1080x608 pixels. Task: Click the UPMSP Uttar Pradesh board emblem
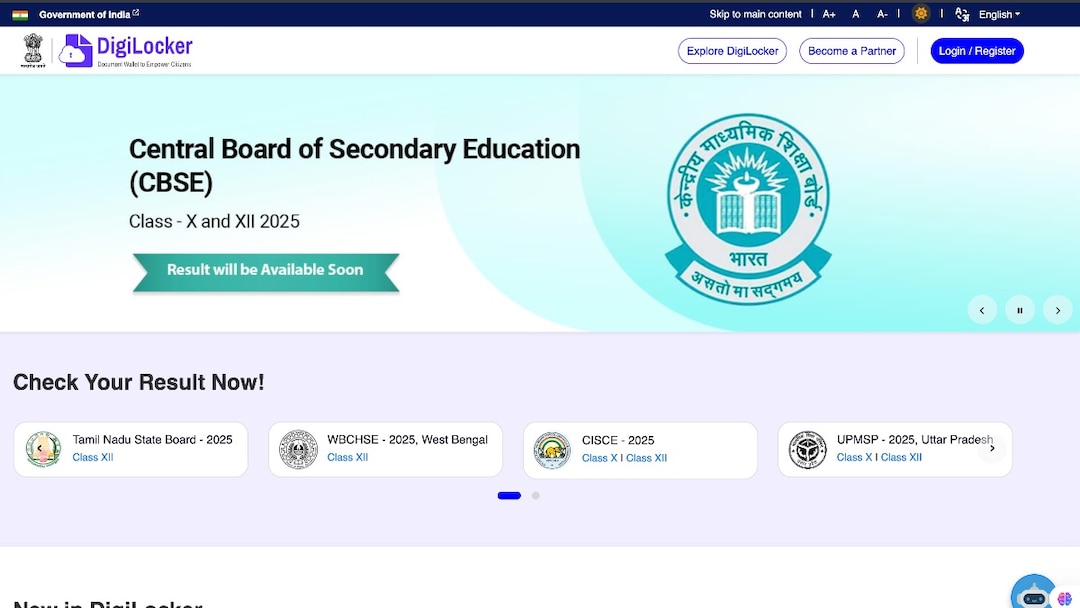point(807,449)
